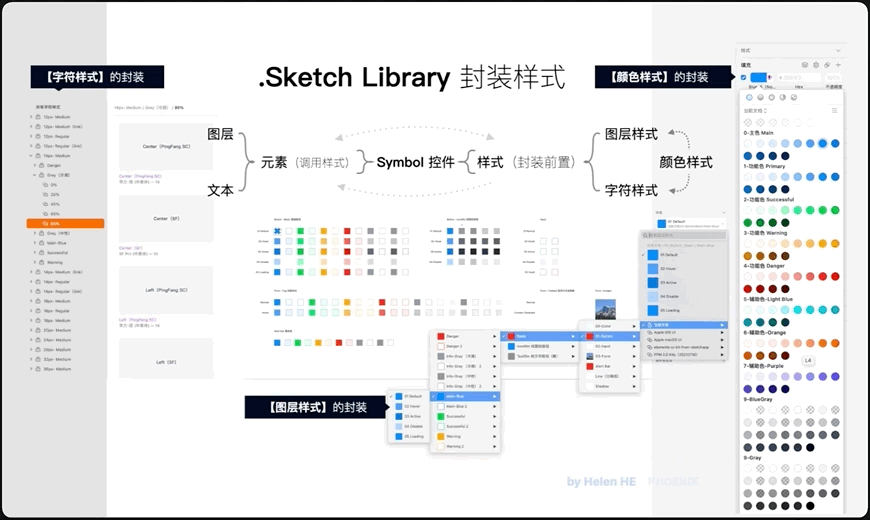Choose 05 Loading from layer style submenu
This screenshot has height=520, width=870.
pos(409,436)
